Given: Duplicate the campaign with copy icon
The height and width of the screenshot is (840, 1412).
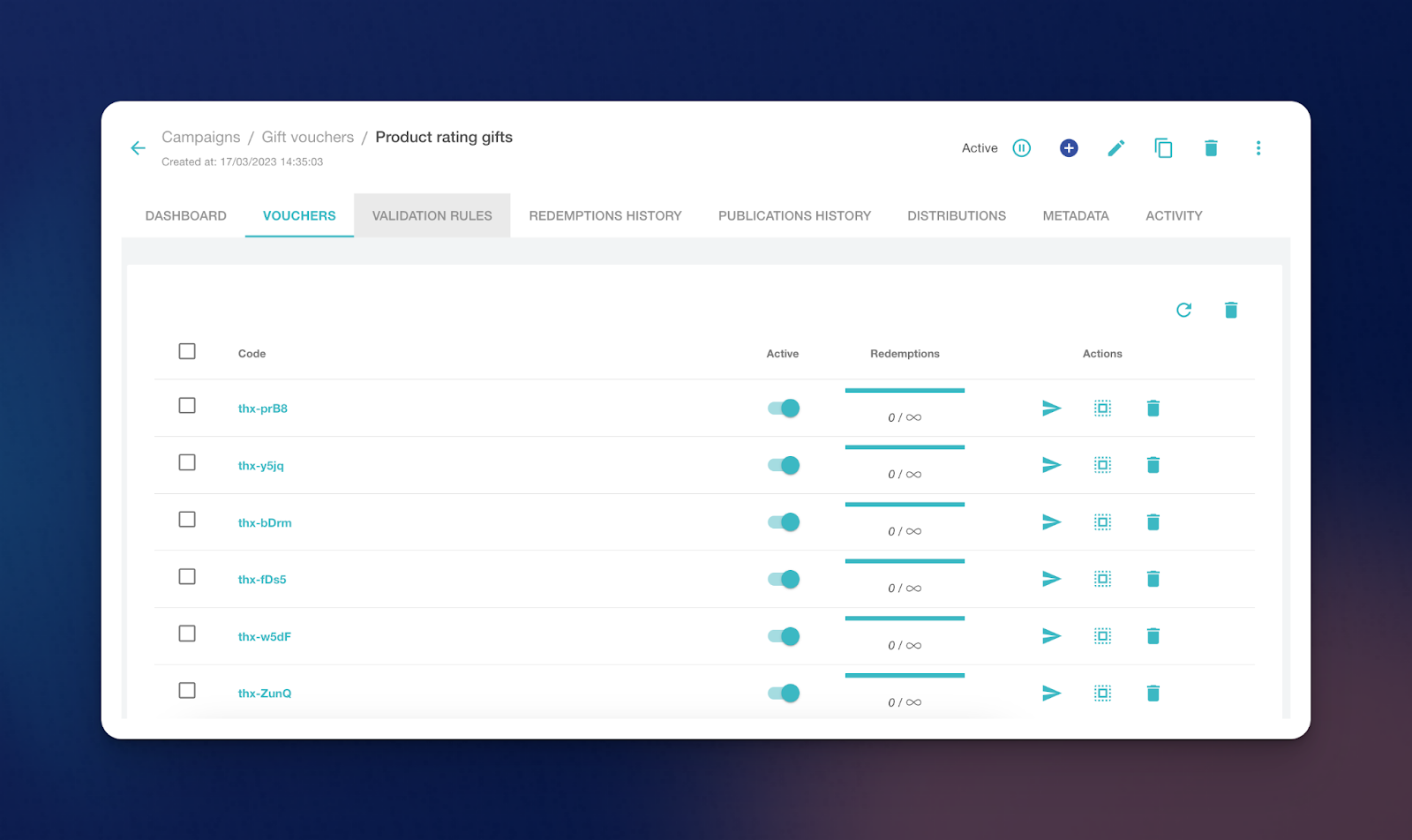Looking at the screenshot, I should (x=1163, y=148).
